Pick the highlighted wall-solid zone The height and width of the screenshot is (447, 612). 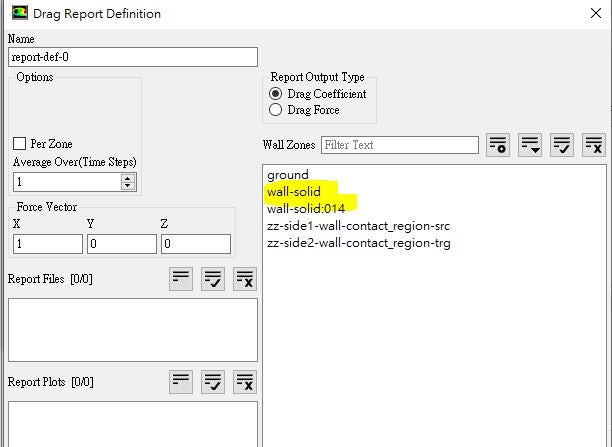coord(294,192)
